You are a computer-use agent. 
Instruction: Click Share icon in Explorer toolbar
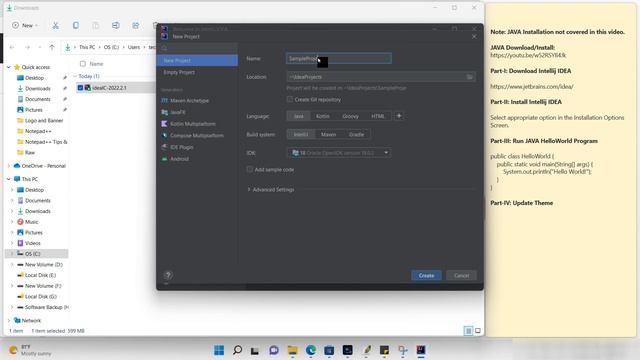(x=136, y=25)
